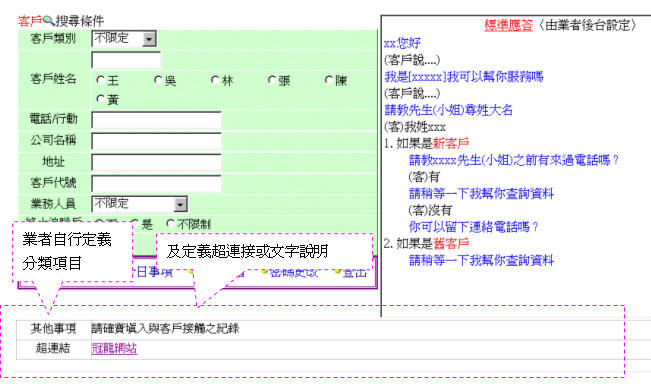Image resolution: width=651 pixels, height=384 pixels.
Task: Open the 客戶類別 不限定 combo box
Action: (124, 39)
